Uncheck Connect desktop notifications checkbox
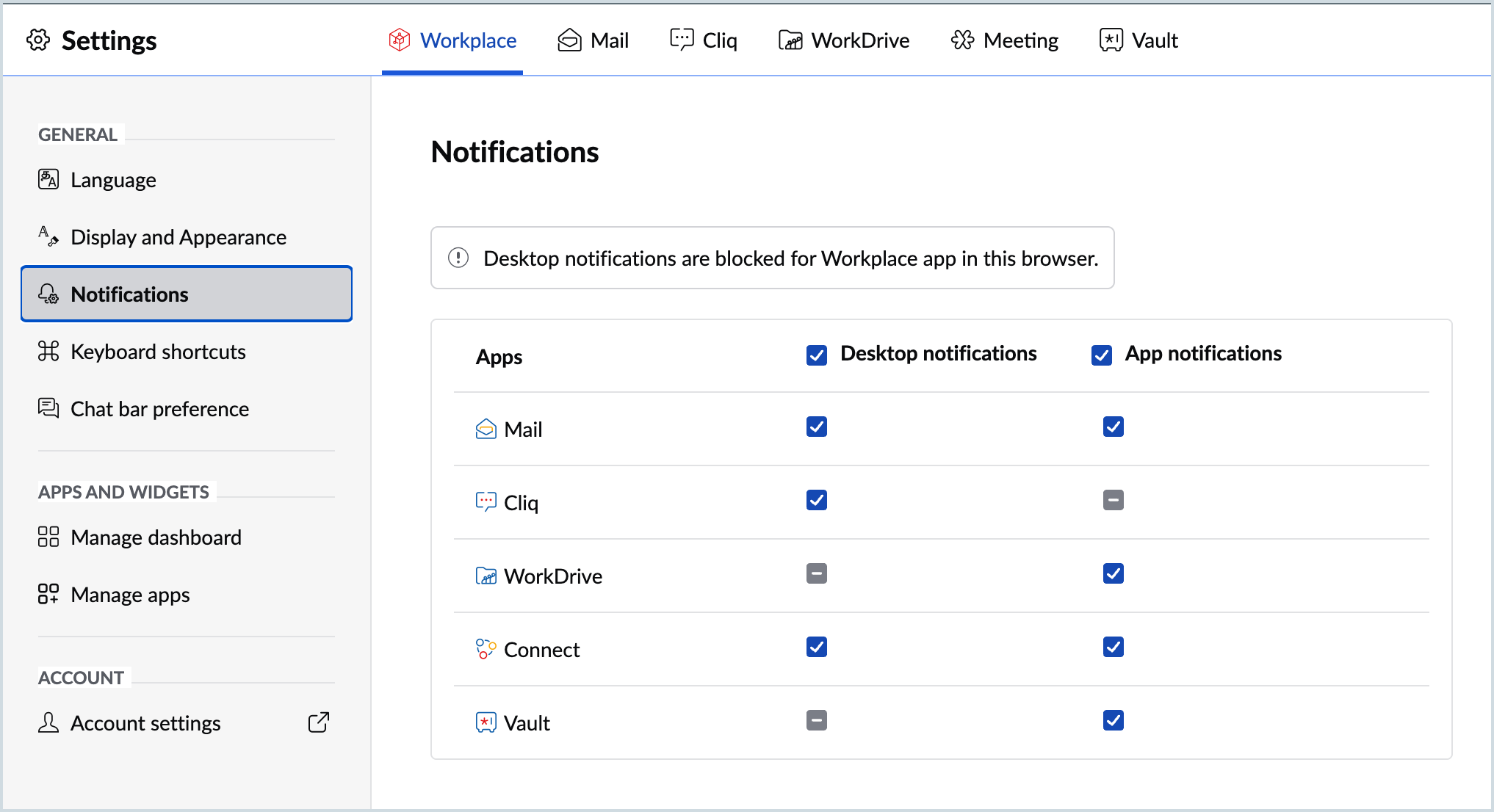 [x=817, y=647]
